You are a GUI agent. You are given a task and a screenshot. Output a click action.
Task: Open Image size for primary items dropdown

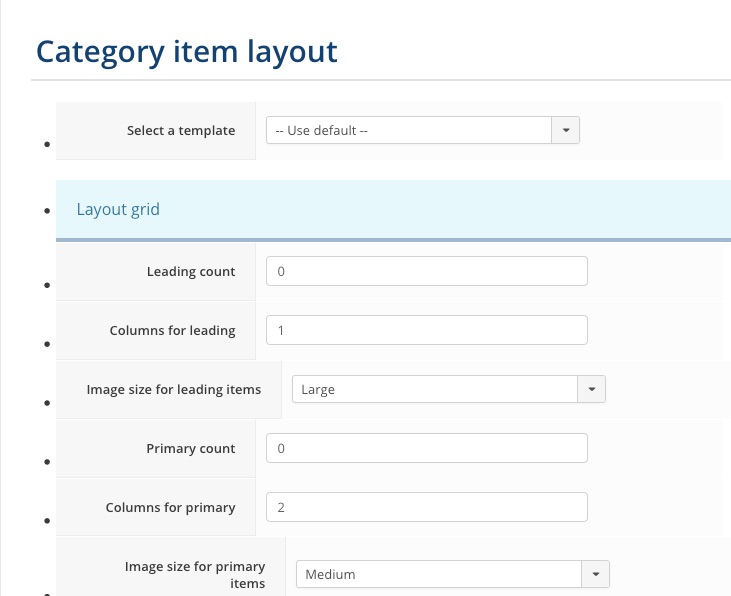pyautogui.click(x=453, y=574)
